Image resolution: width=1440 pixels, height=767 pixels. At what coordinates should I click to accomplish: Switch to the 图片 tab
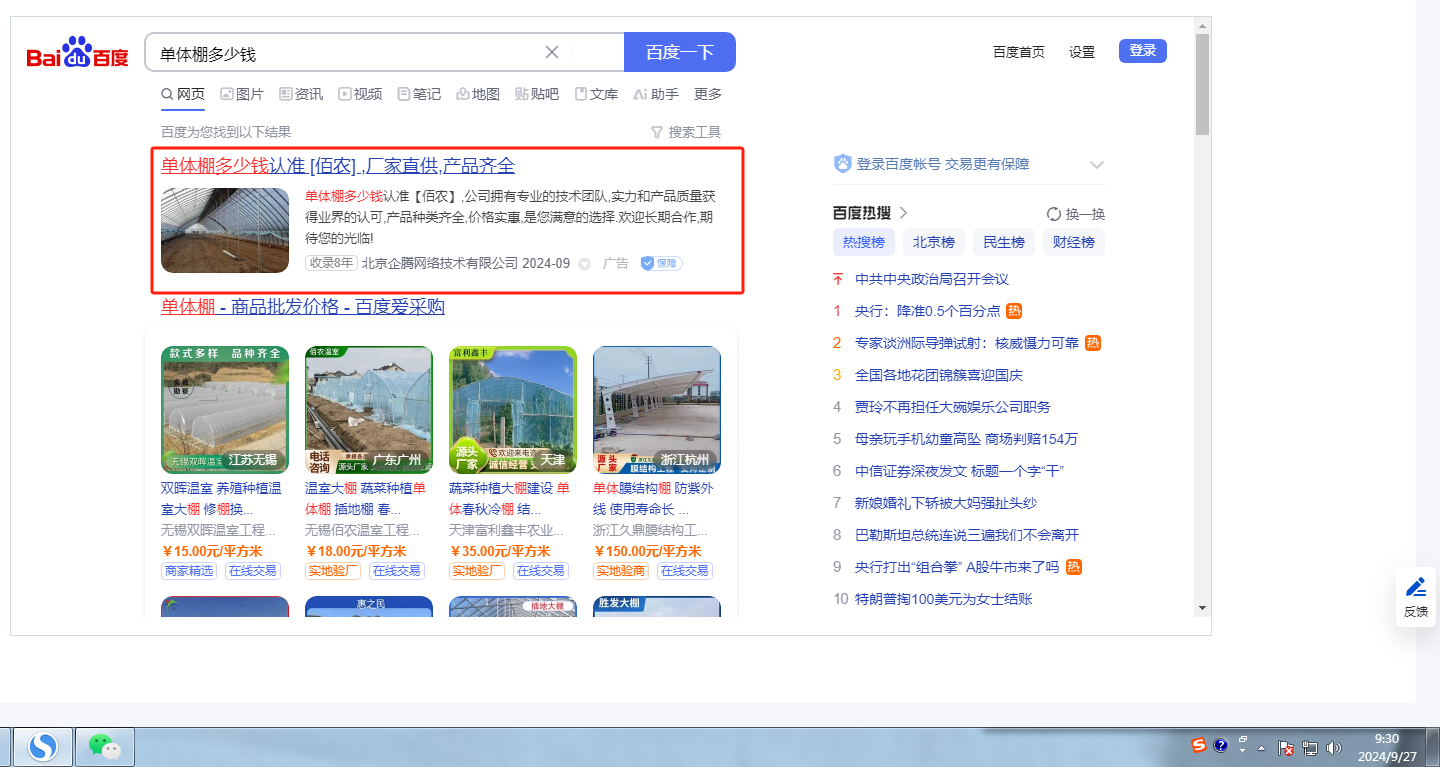[242, 94]
